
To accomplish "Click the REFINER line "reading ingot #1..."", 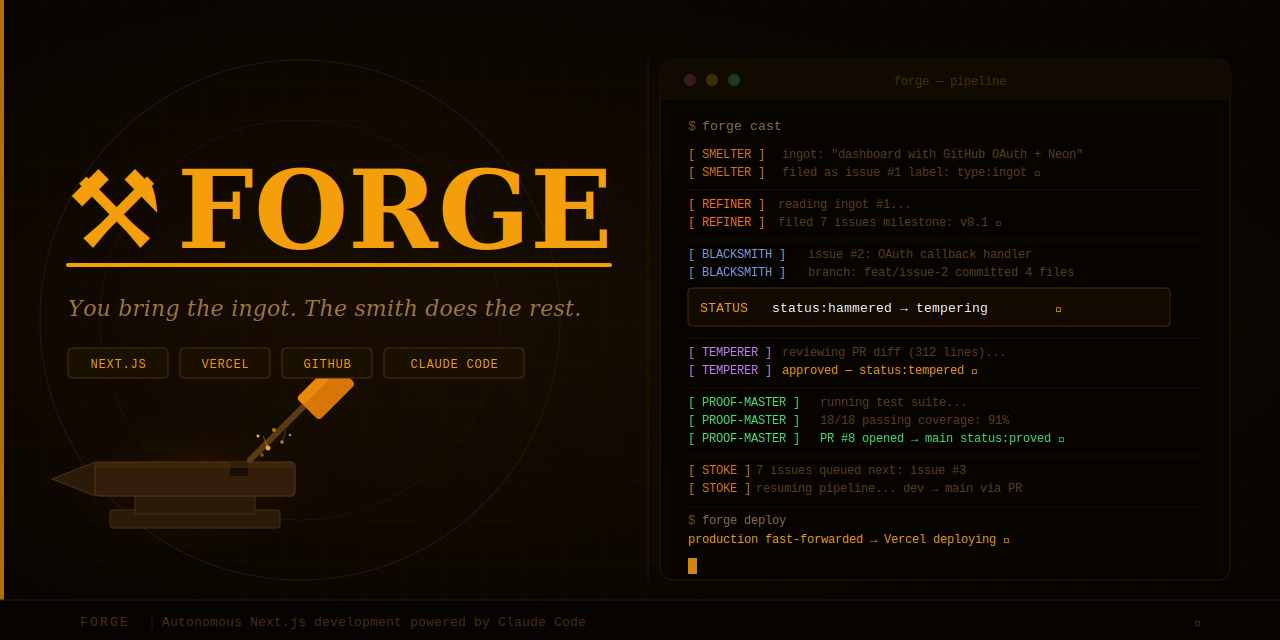I will click(x=799, y=205).
